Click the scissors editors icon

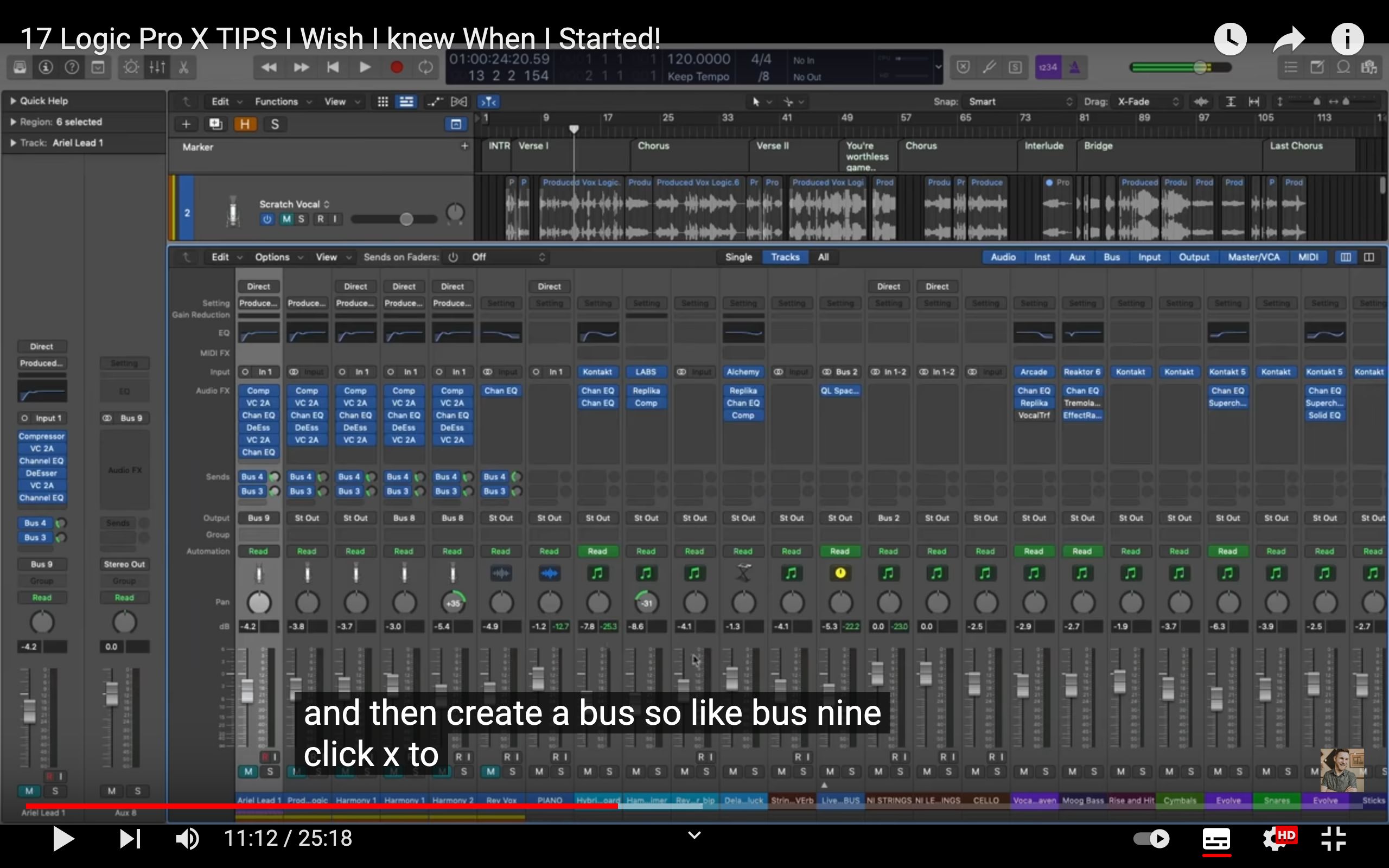(184, 67)
